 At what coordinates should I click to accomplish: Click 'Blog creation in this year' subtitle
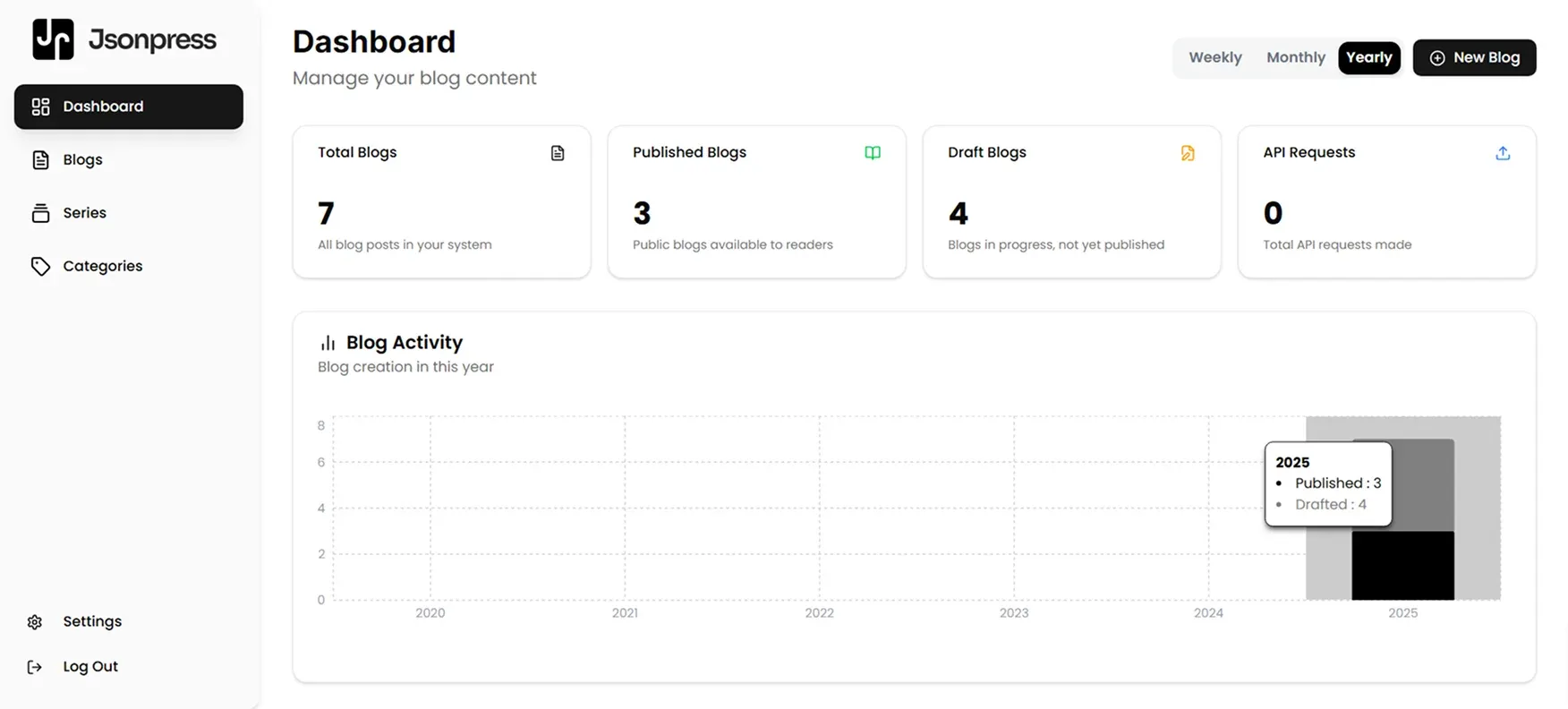tap(405, 367)
